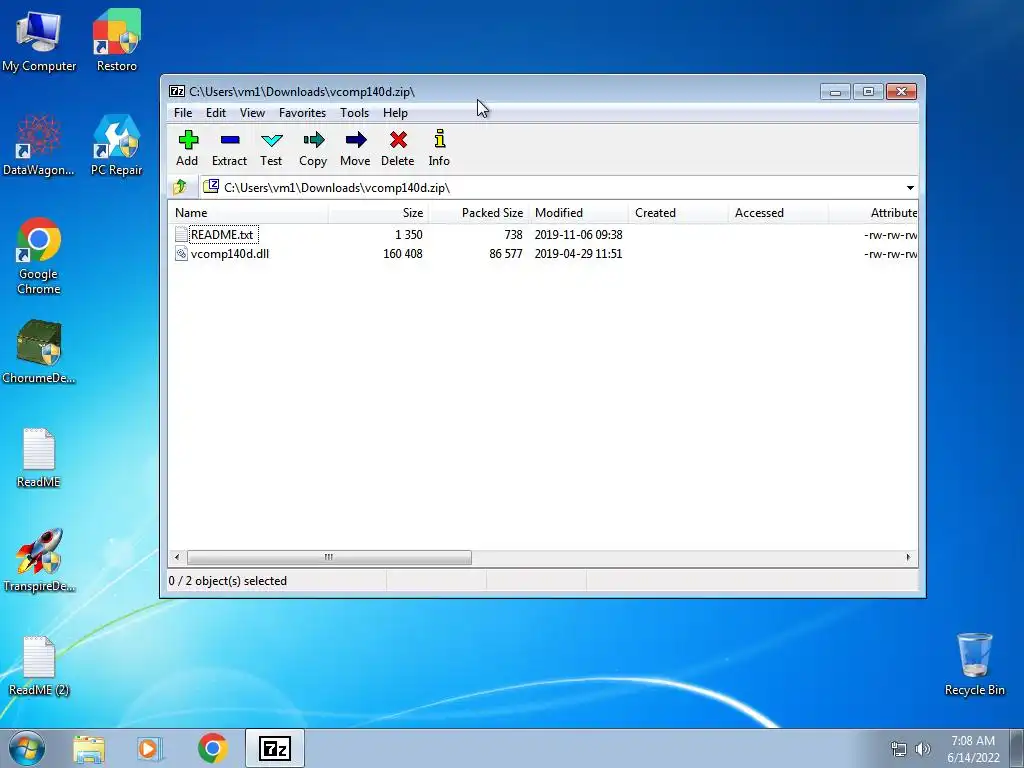Open the Tools menu
1024x768 pixels.
[355, 113]
